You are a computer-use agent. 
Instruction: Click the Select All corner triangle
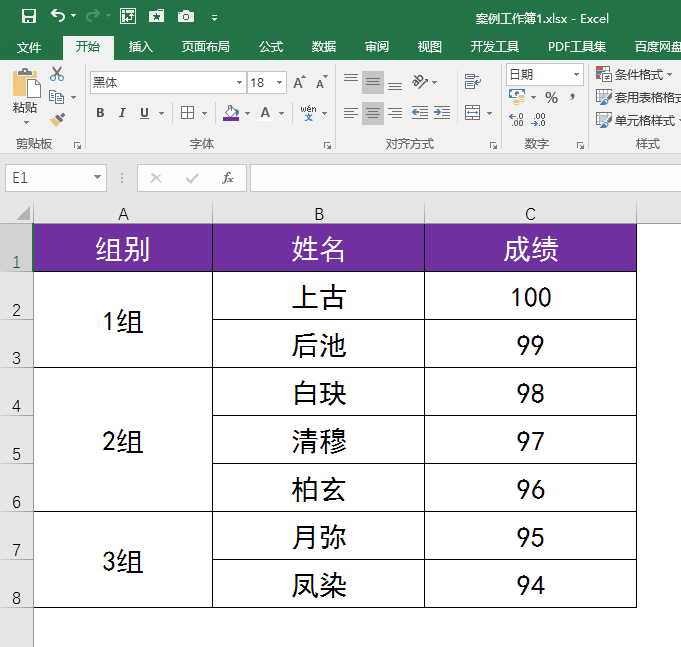23,214
